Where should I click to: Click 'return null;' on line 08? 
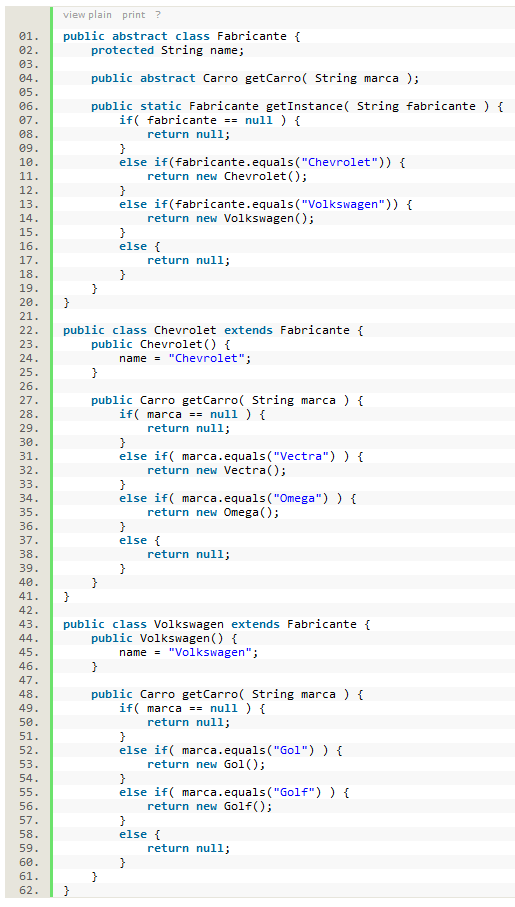(189, 134)
